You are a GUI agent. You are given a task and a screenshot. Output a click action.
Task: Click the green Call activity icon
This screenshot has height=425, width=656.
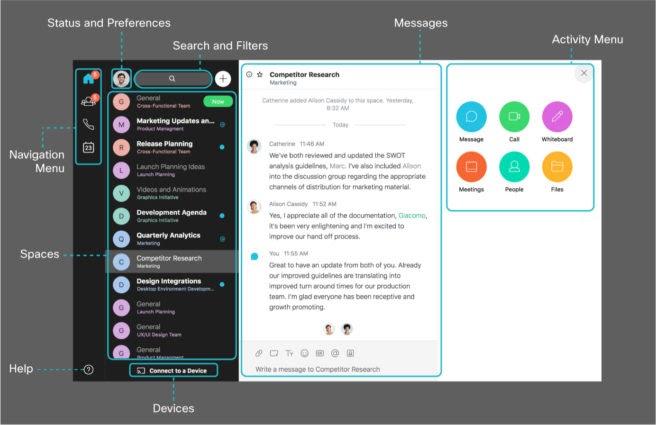click(514, 117)
